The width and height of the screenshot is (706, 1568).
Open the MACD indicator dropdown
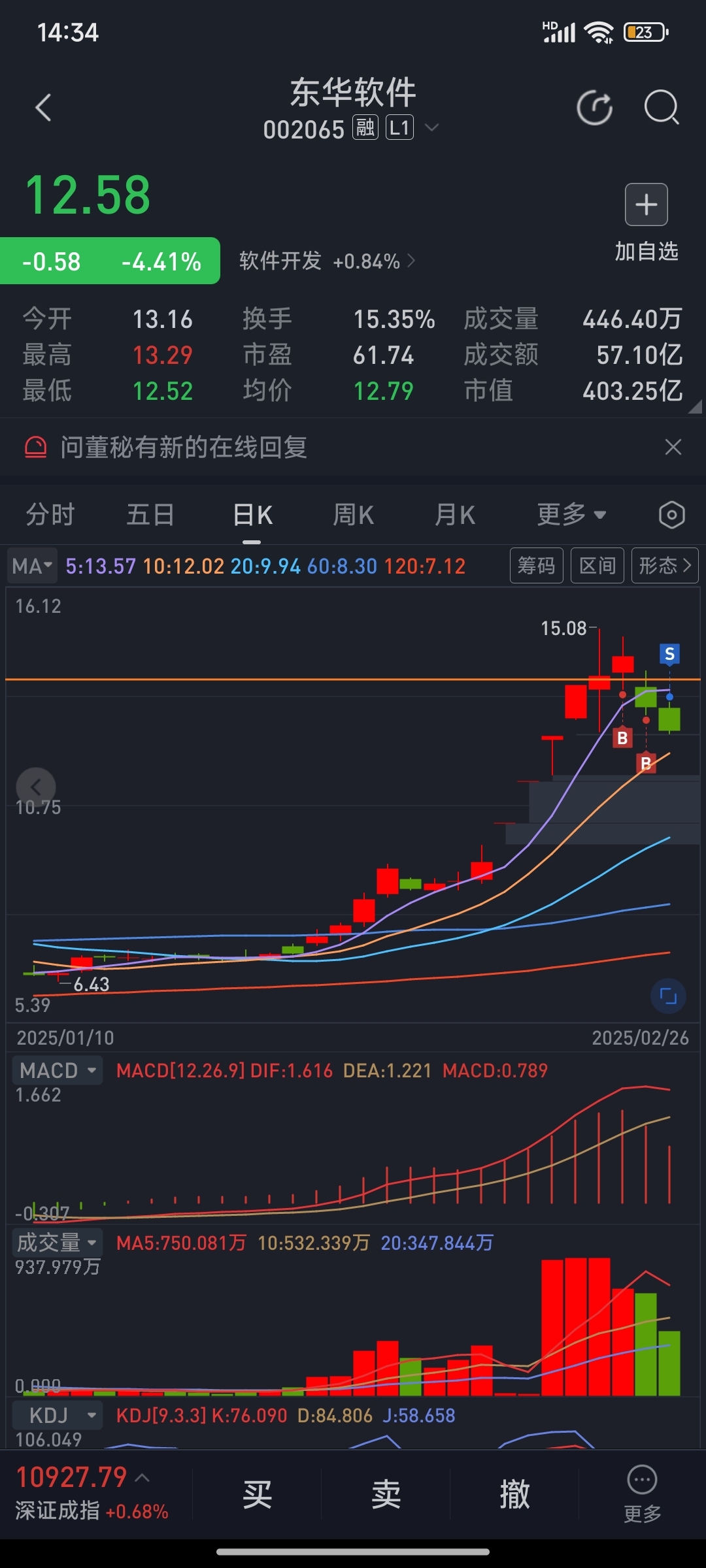tap(58, 1070)
